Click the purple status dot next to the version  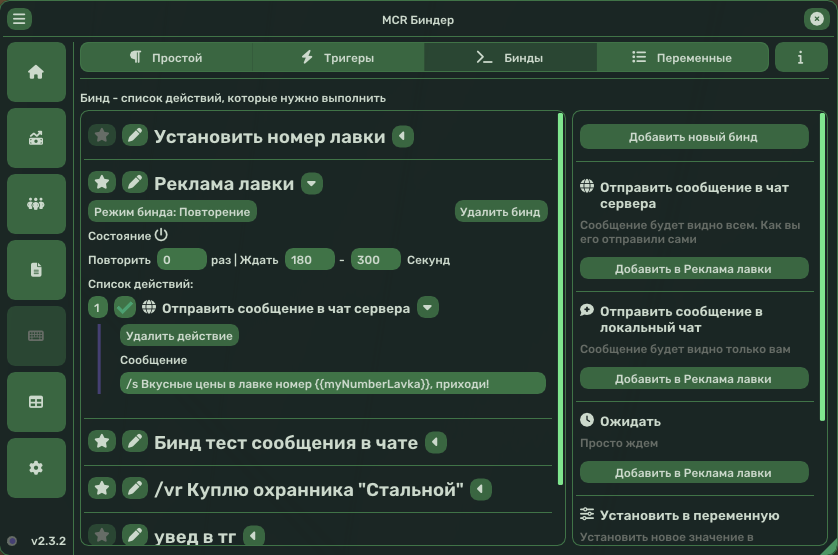(12, 541)
